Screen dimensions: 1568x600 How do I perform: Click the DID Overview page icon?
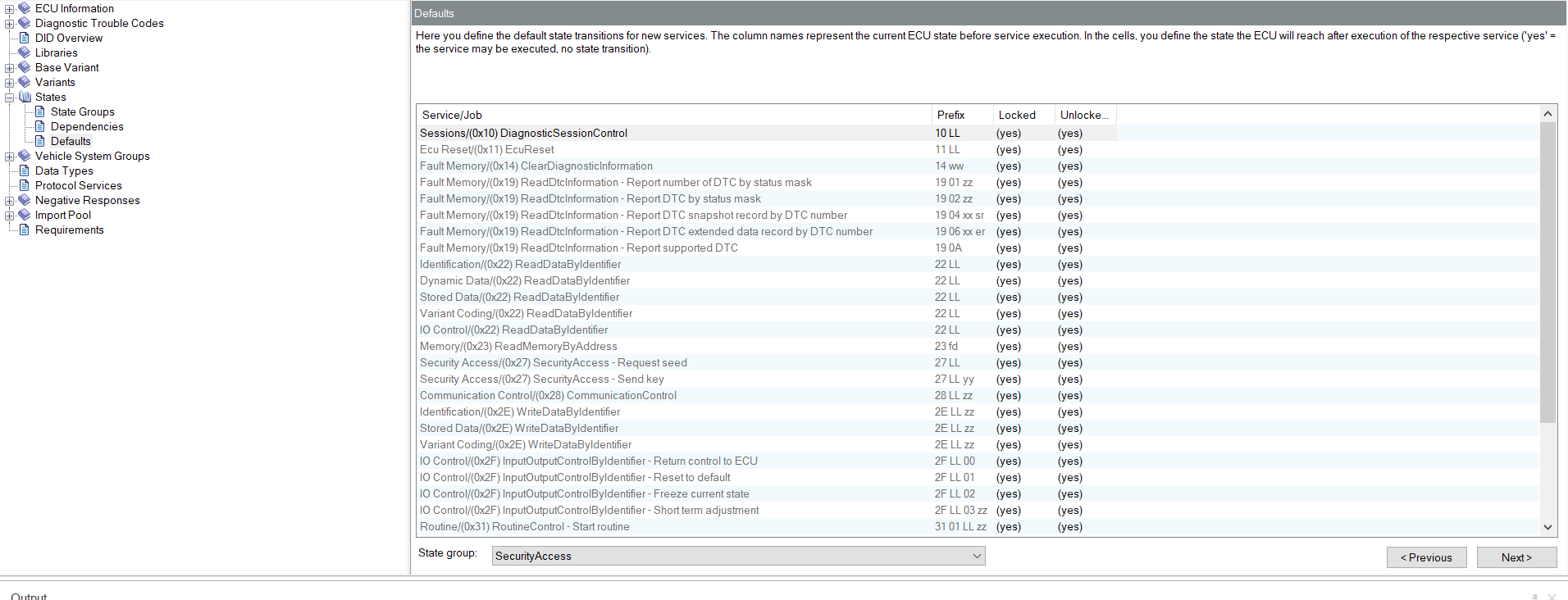tap(25, 38)
